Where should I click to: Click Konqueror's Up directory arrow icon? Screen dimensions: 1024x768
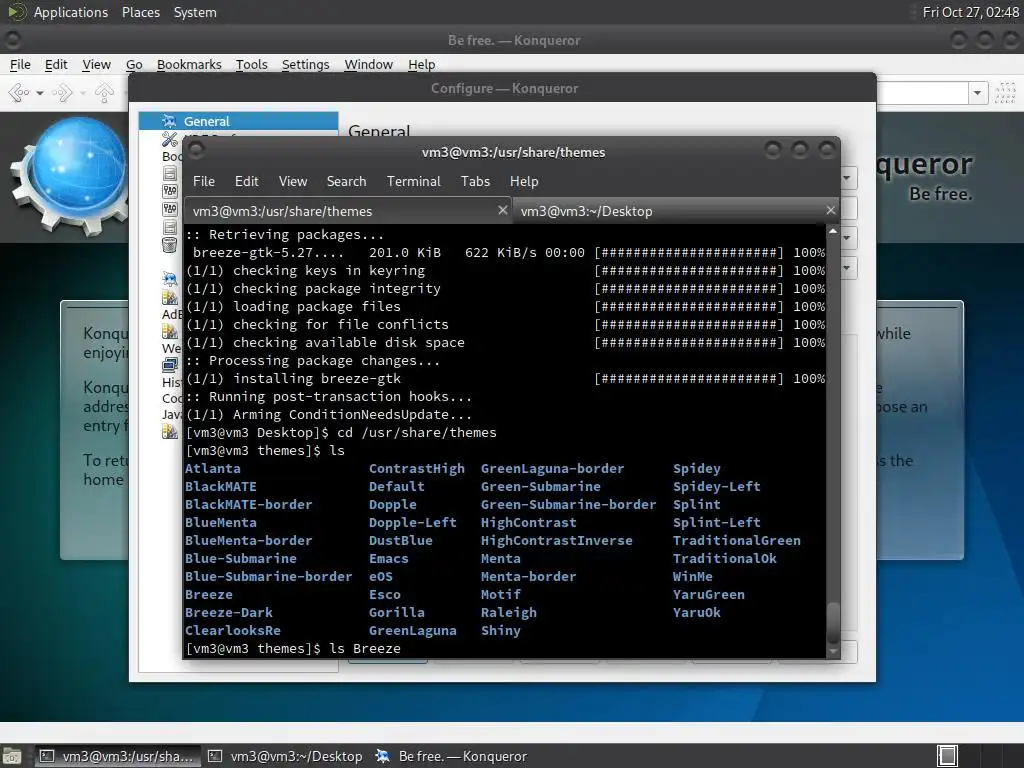104,93
